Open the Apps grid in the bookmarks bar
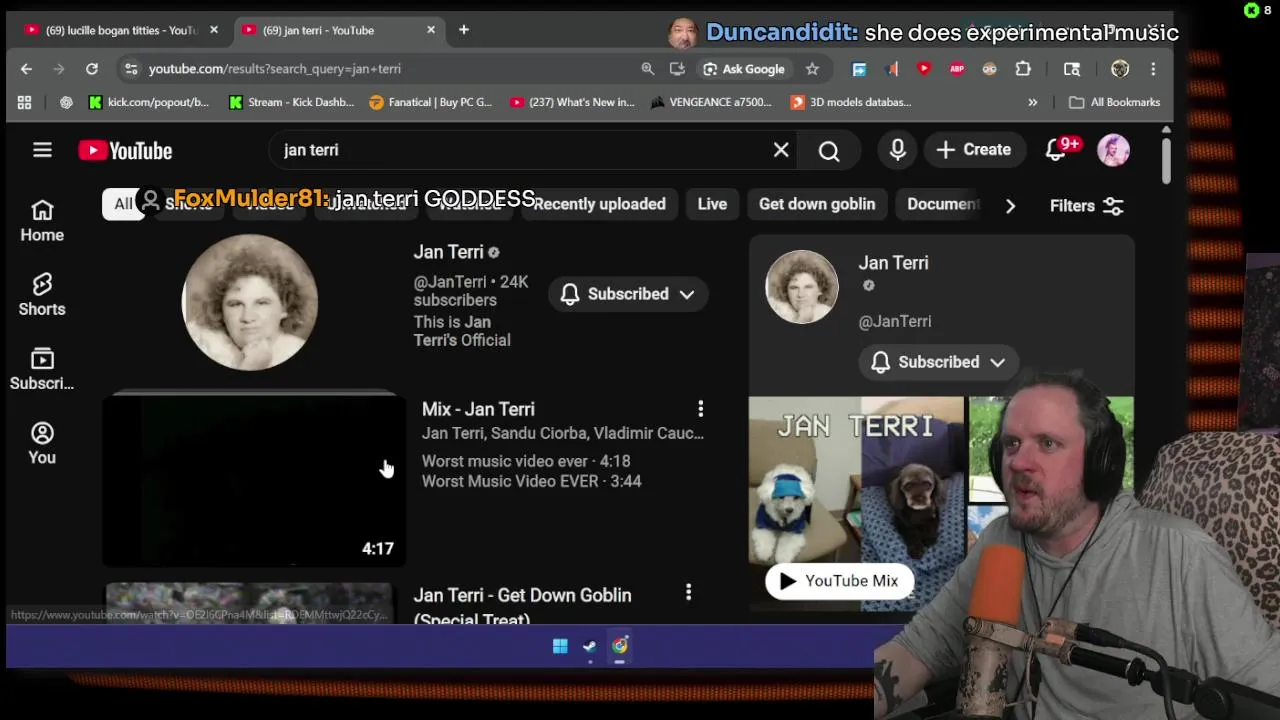The height and width of the screenshot is (720, 1280). click(24, 102)
